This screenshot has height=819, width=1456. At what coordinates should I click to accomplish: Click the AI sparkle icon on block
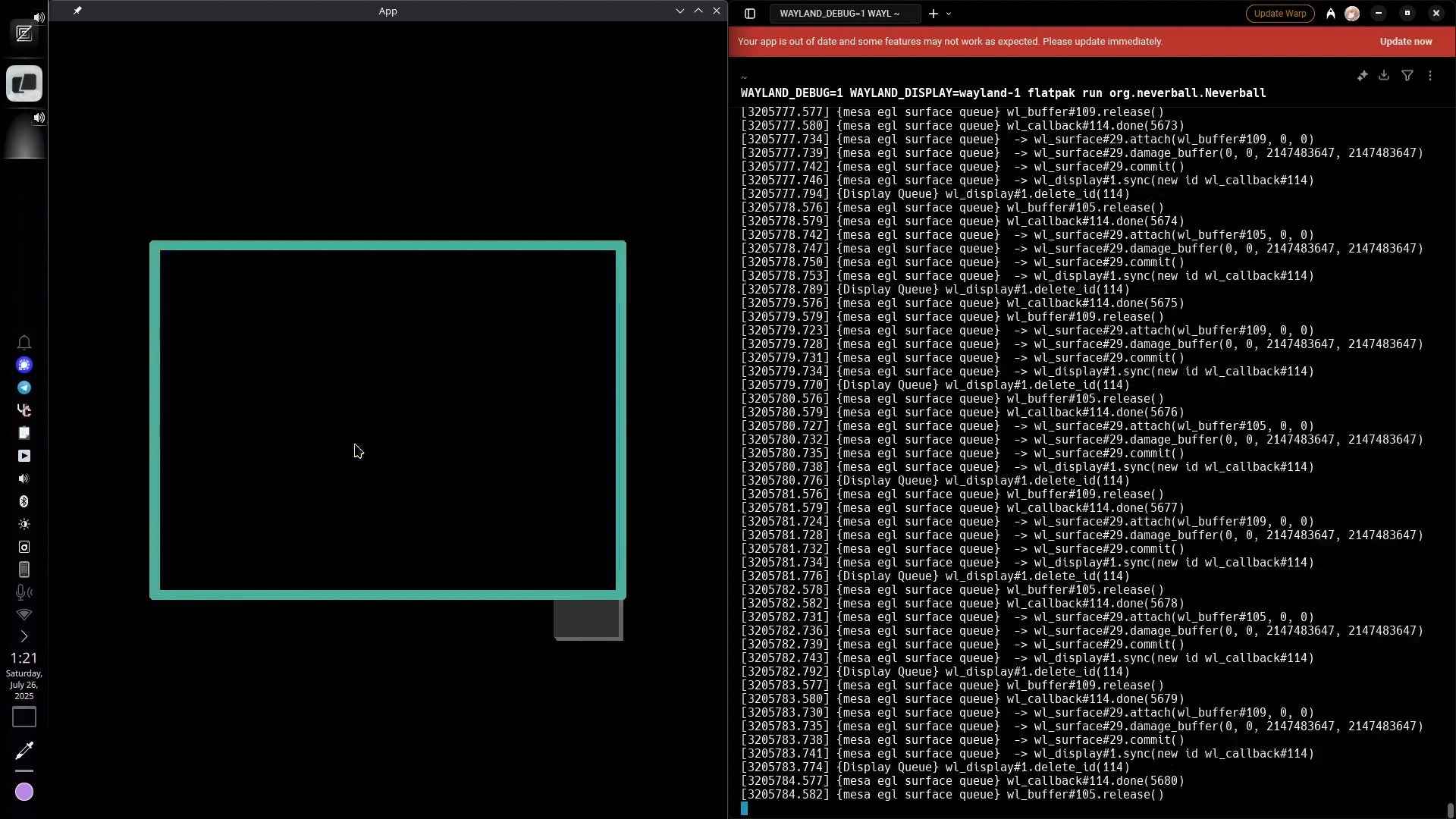pos(1362,76)
